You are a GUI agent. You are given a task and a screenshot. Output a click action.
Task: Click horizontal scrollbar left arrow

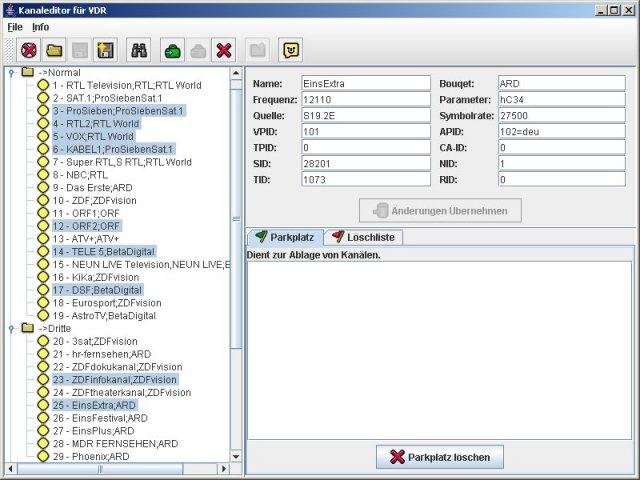click(11, 469)
